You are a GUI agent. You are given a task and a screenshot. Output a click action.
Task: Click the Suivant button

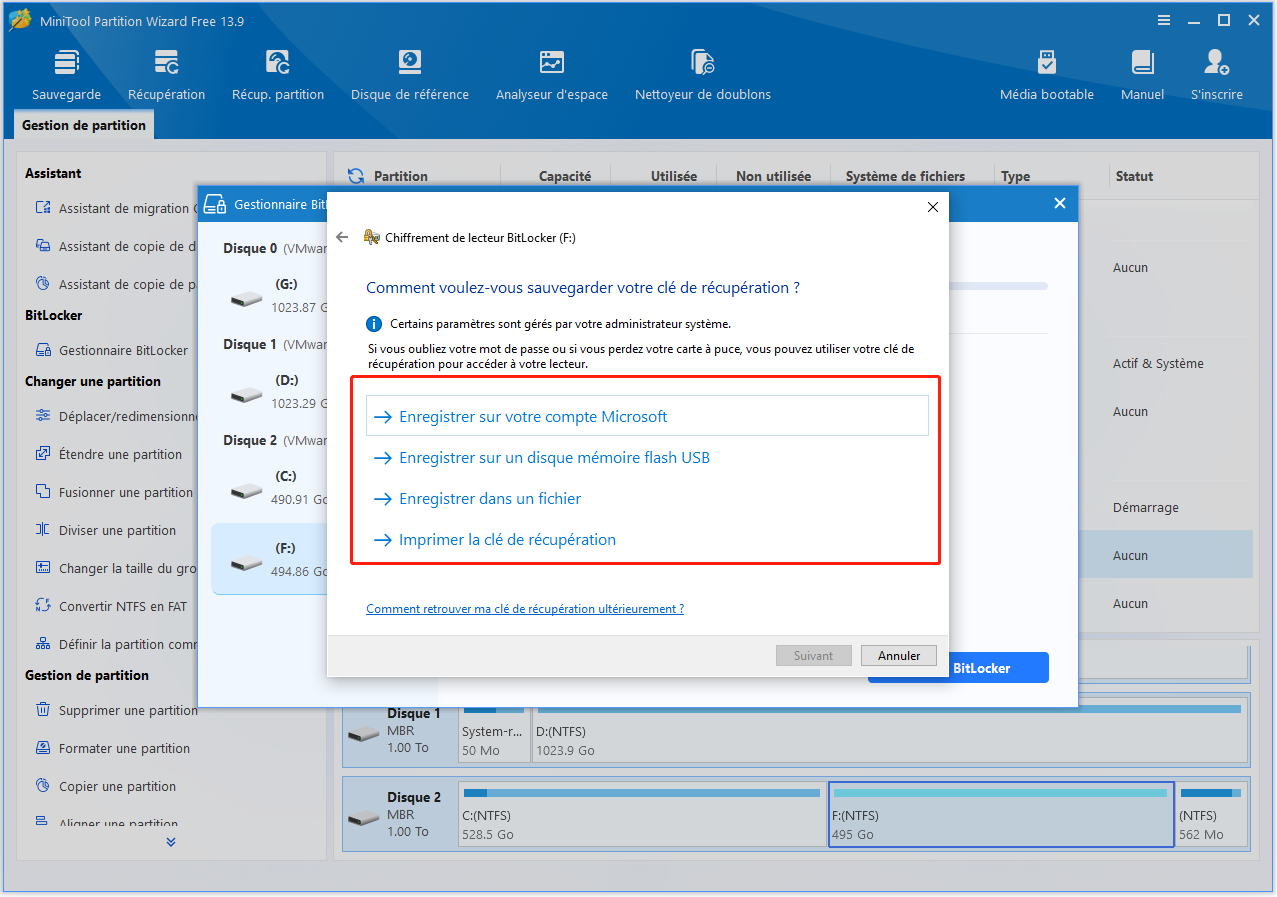pyautogui.click(x=814, y=656)
